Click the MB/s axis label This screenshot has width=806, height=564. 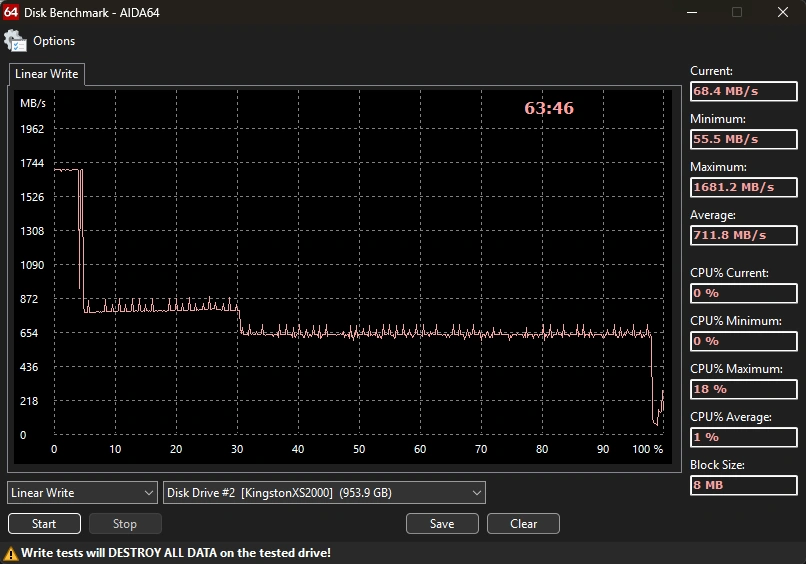coord(32,103)
